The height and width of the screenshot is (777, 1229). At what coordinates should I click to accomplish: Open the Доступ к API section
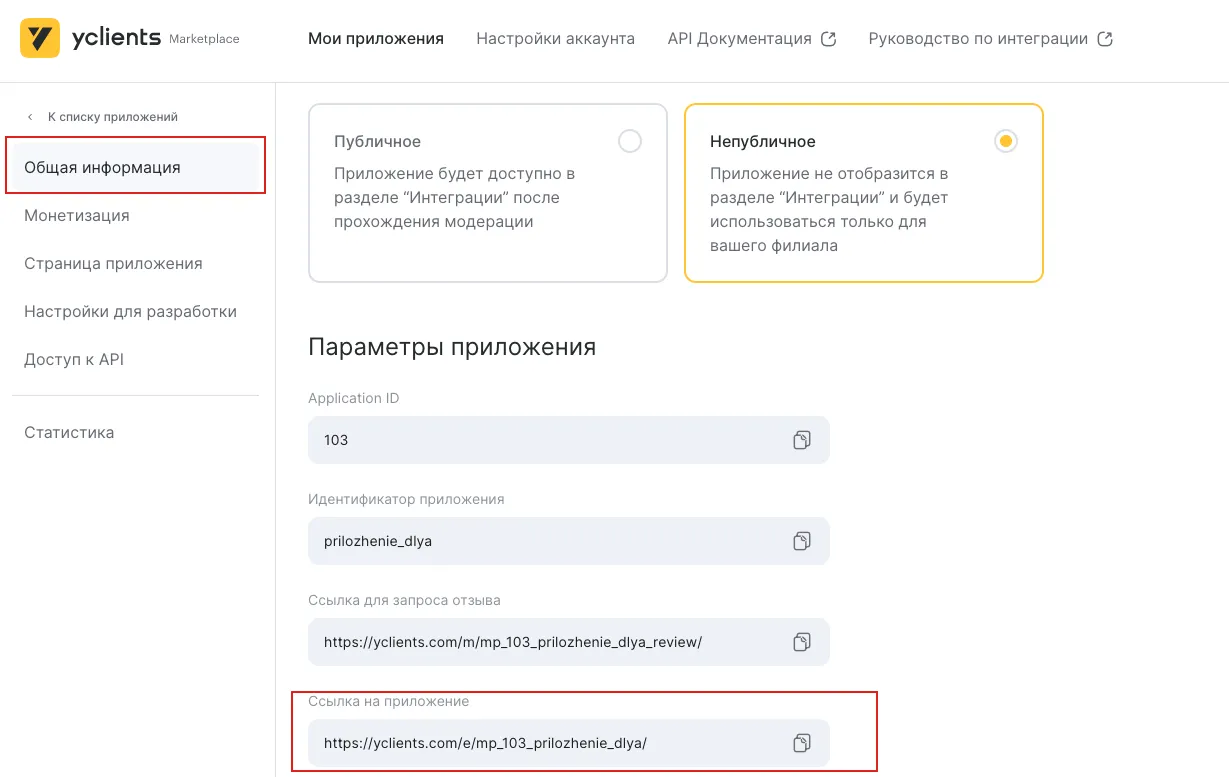(74, 360)
